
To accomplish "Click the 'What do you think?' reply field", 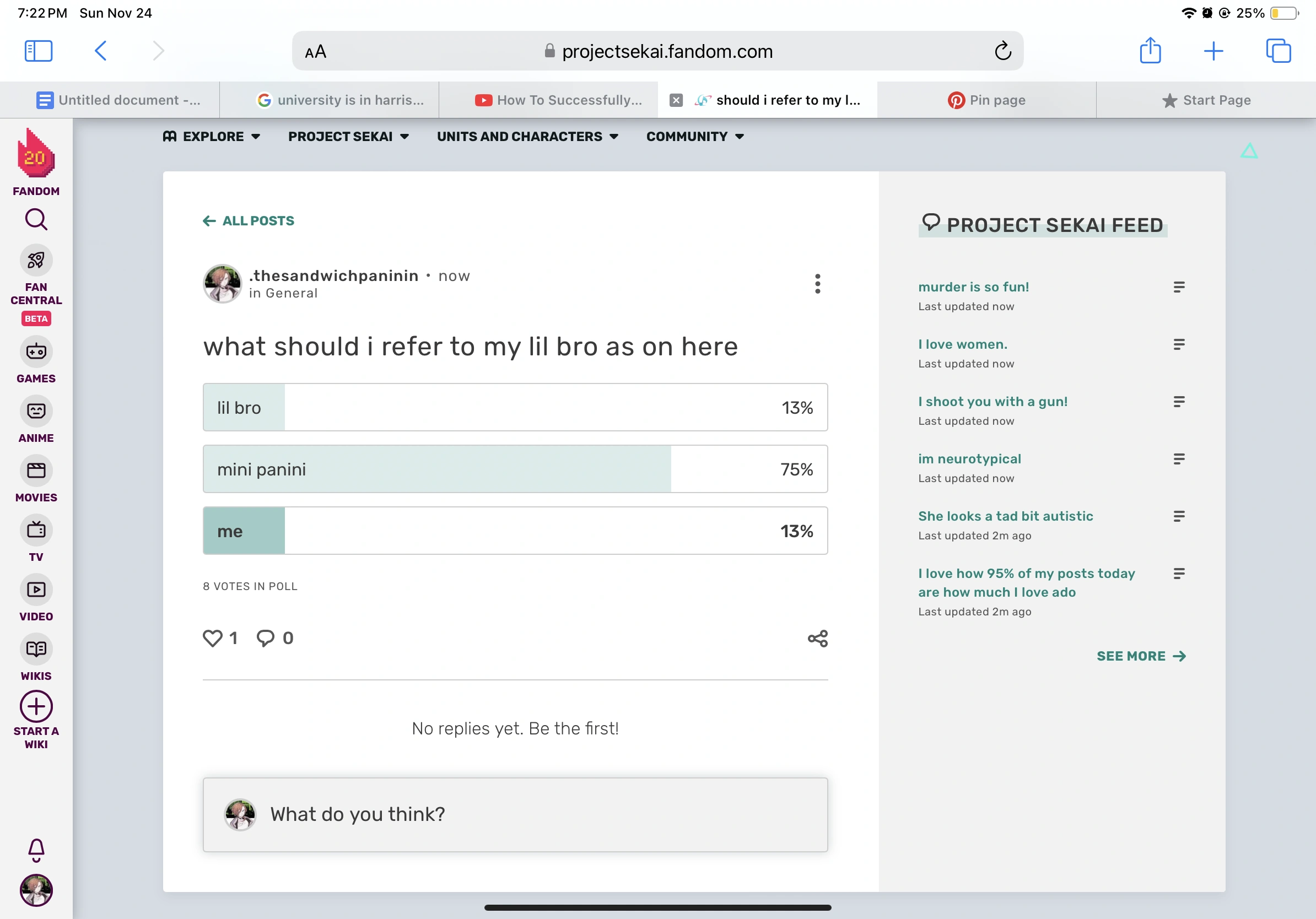I will (515, 814).
